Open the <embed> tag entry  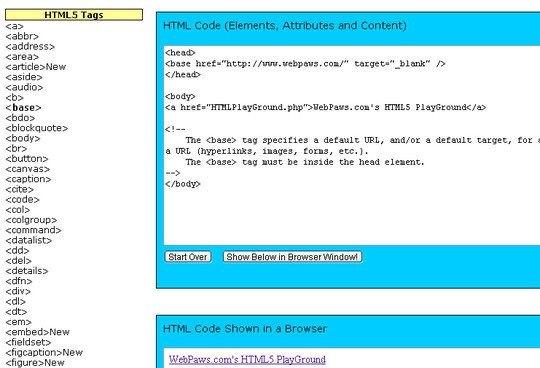click(38, 332)
